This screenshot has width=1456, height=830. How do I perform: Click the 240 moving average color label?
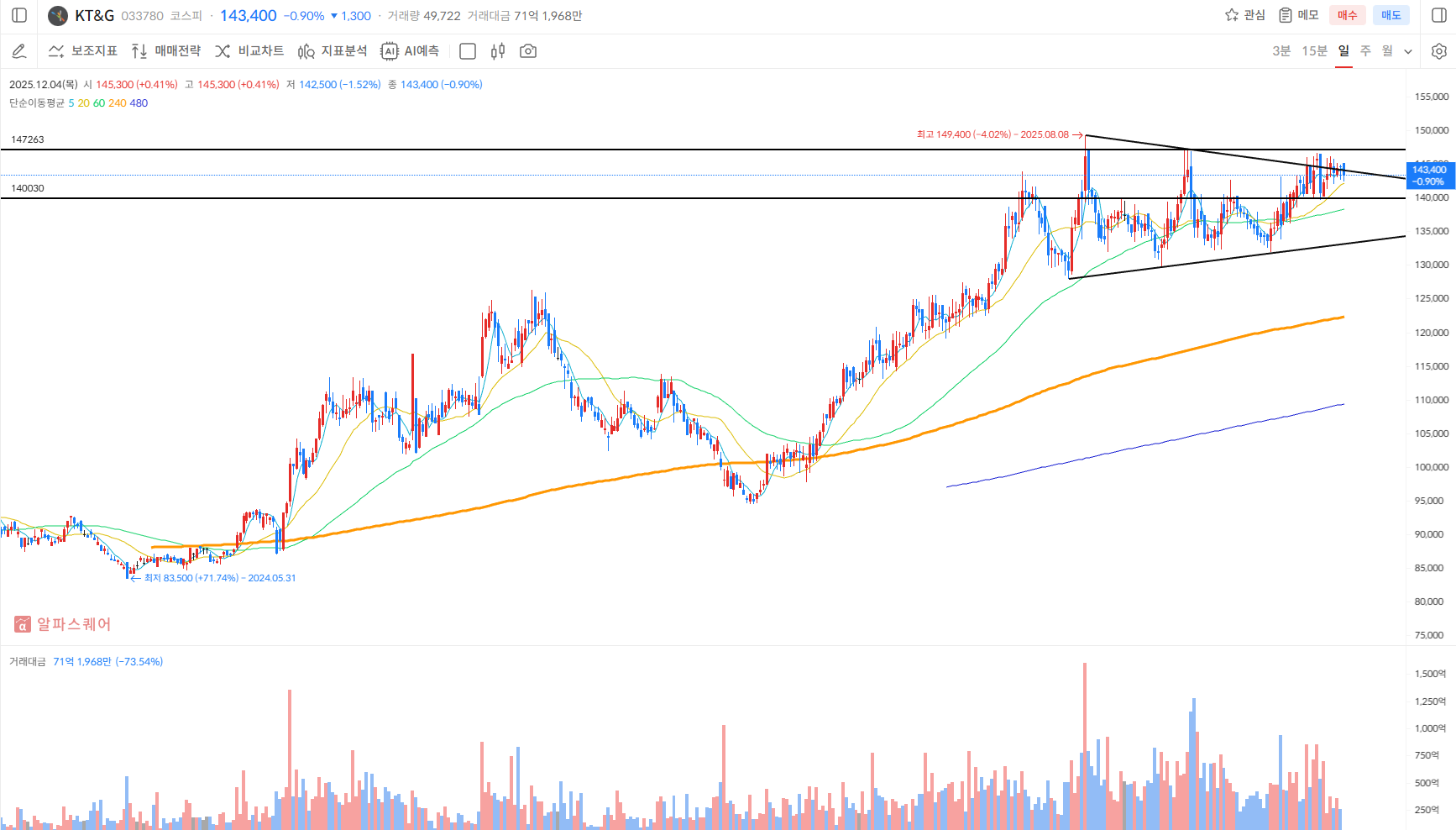coord(117,103)
